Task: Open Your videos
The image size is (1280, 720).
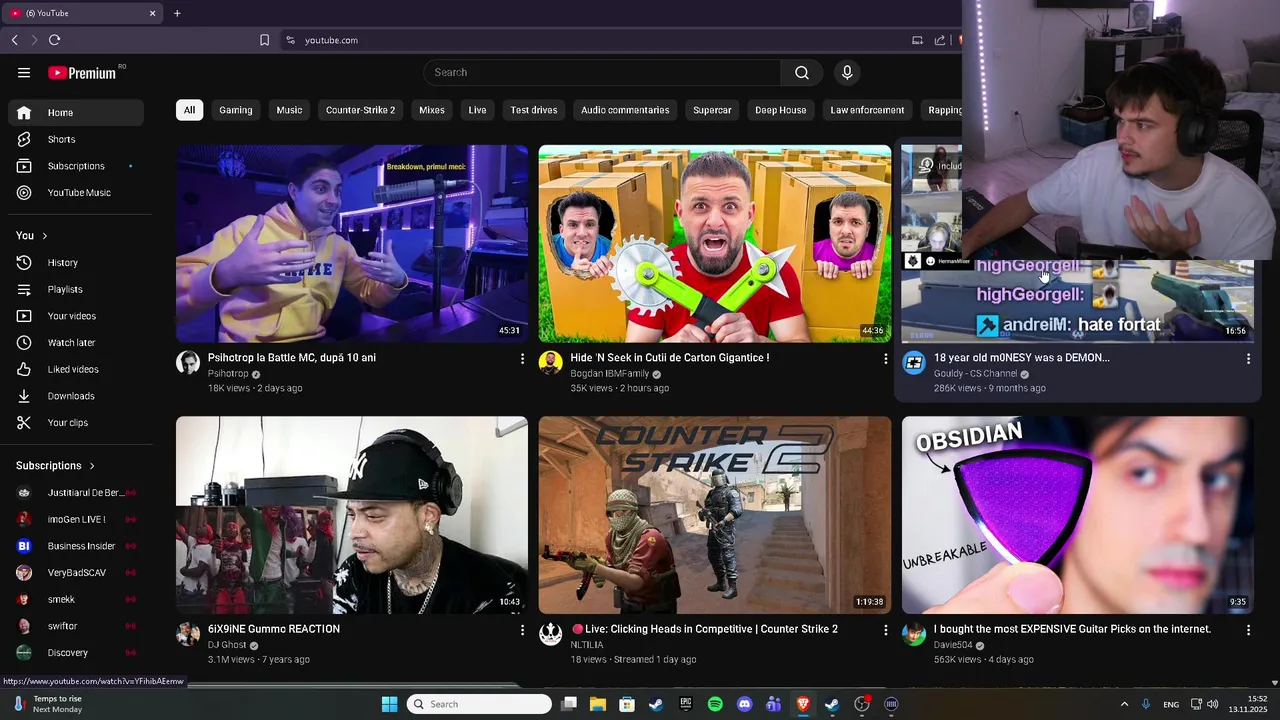Action: click(76, 316)
